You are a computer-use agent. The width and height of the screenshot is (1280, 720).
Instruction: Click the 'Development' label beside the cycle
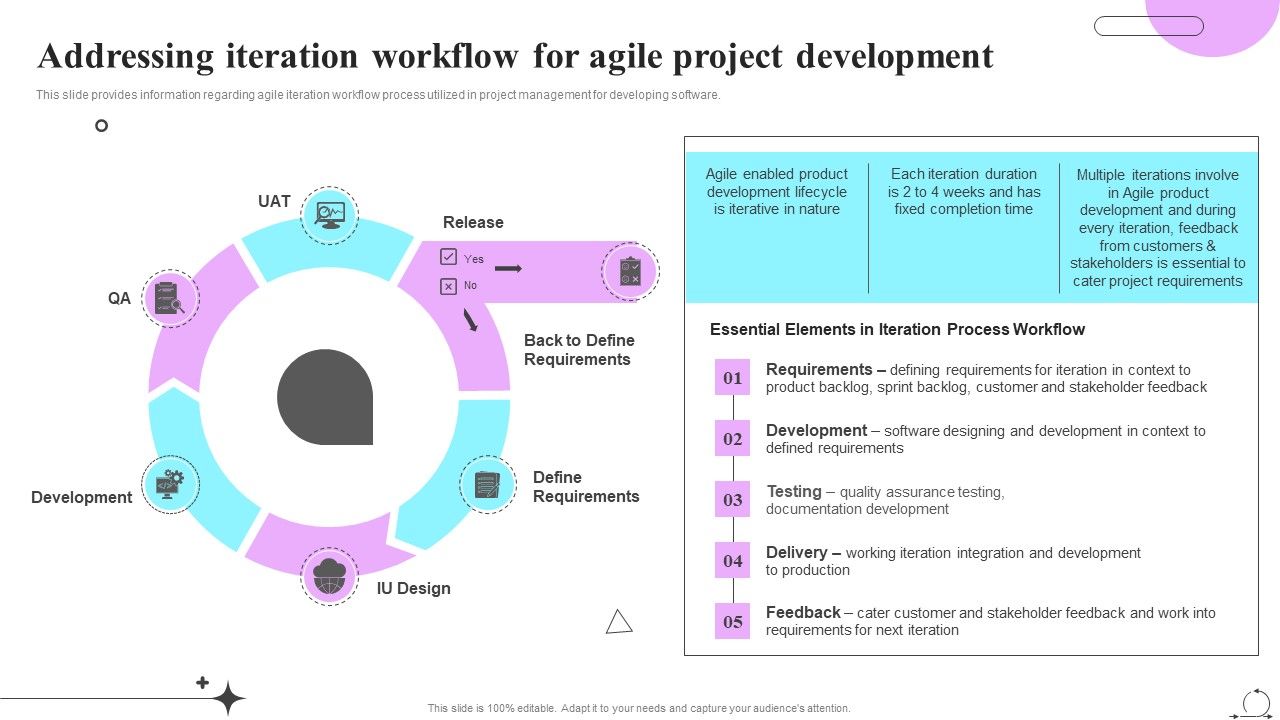click(81, 497)
